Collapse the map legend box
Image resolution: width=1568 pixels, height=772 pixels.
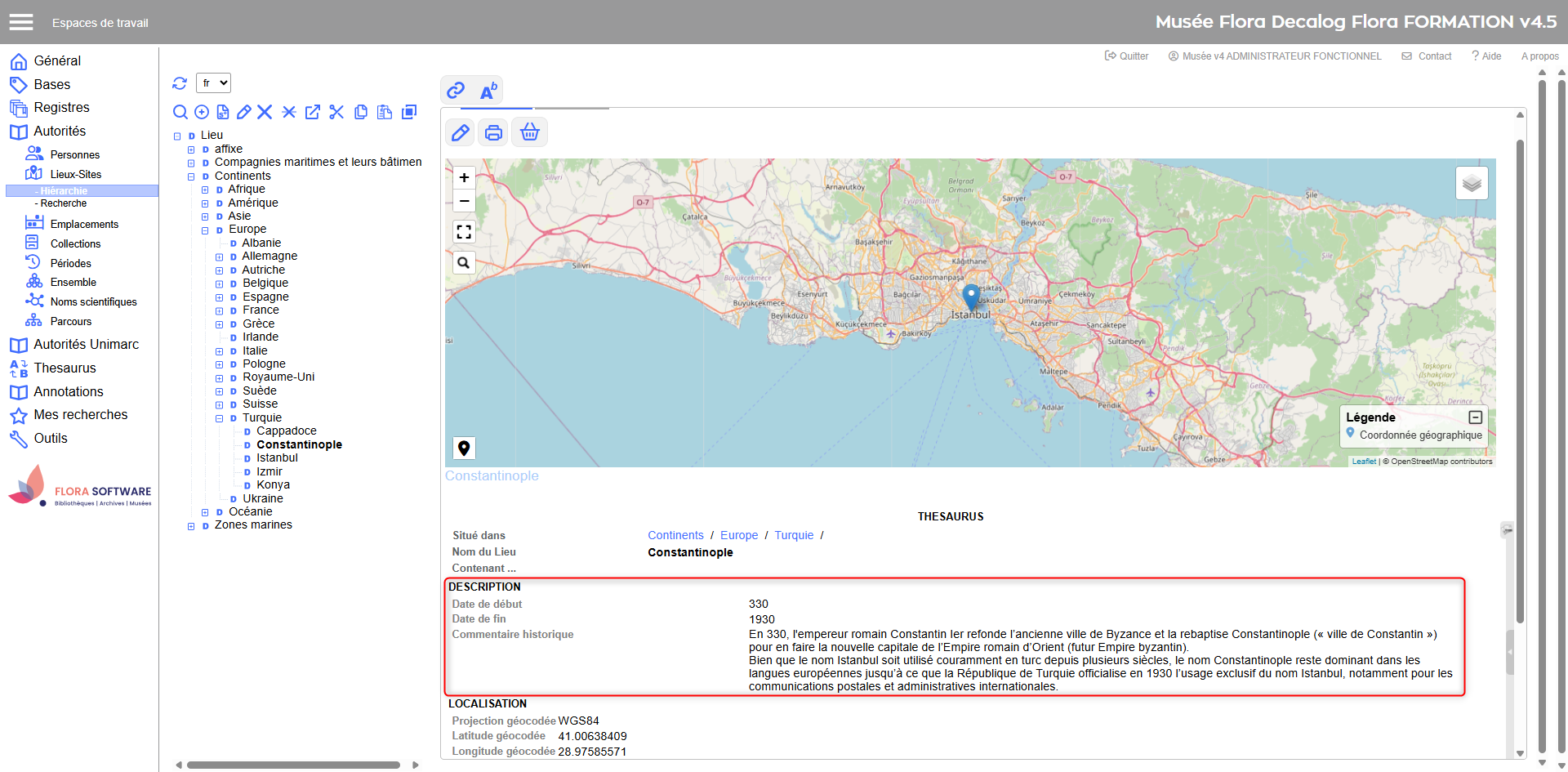(x=1475, y=417)
